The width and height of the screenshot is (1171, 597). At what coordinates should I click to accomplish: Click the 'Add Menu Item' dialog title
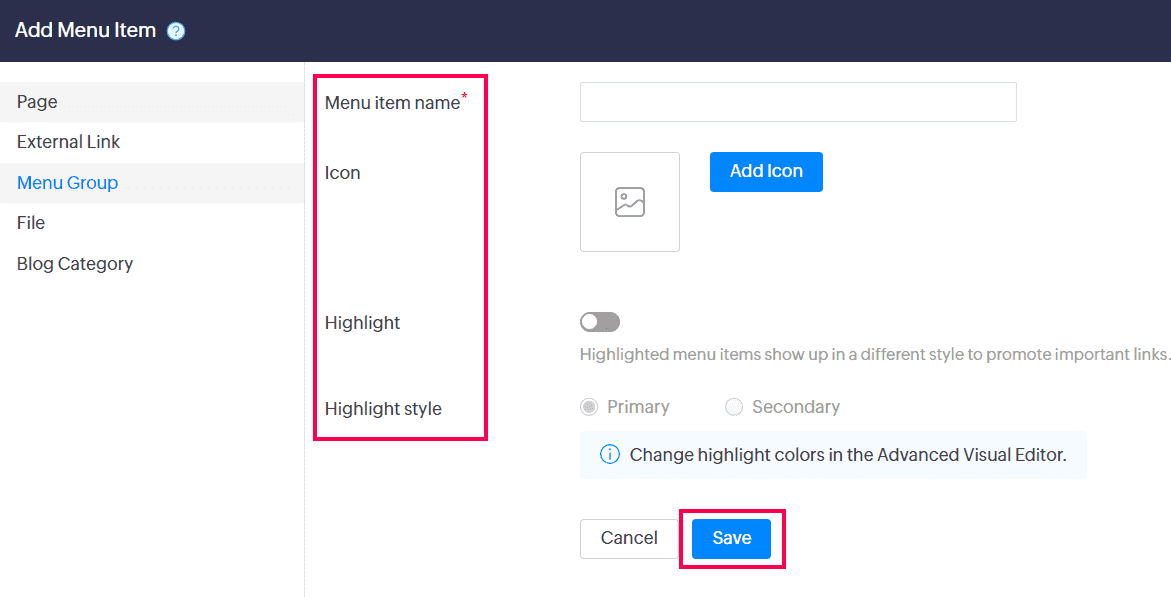[85, 30]
